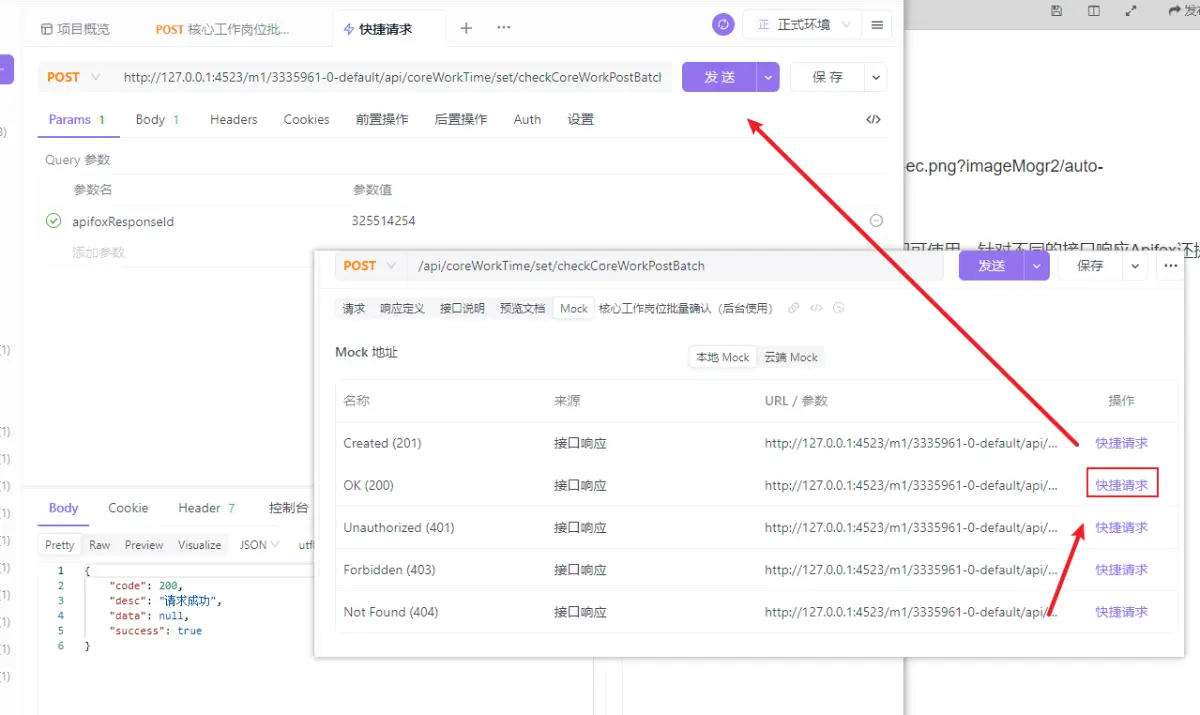The image size is (1200, 715).
Task: Open the POST method dropdown in quick request
Action: tap(74, 77)
